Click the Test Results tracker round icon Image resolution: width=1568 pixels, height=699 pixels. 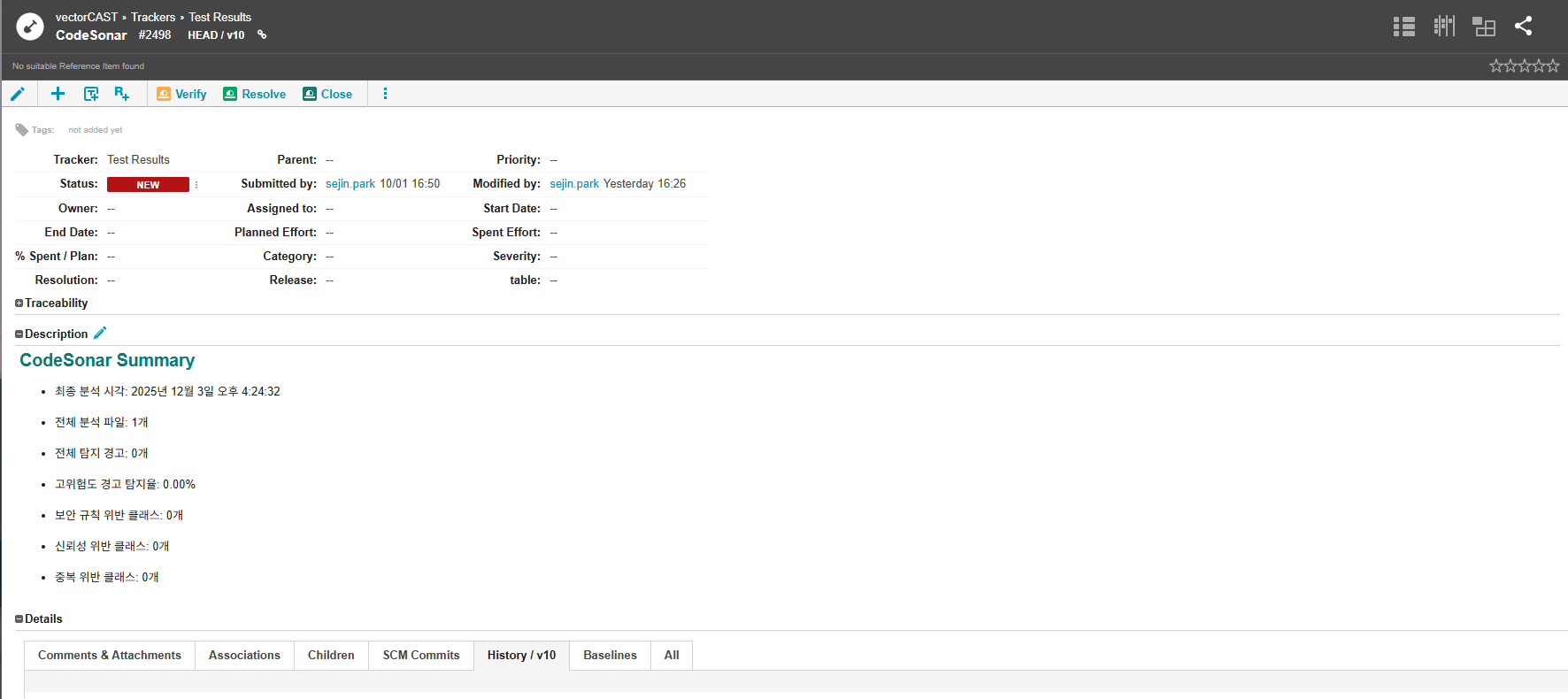click(29, 27)
